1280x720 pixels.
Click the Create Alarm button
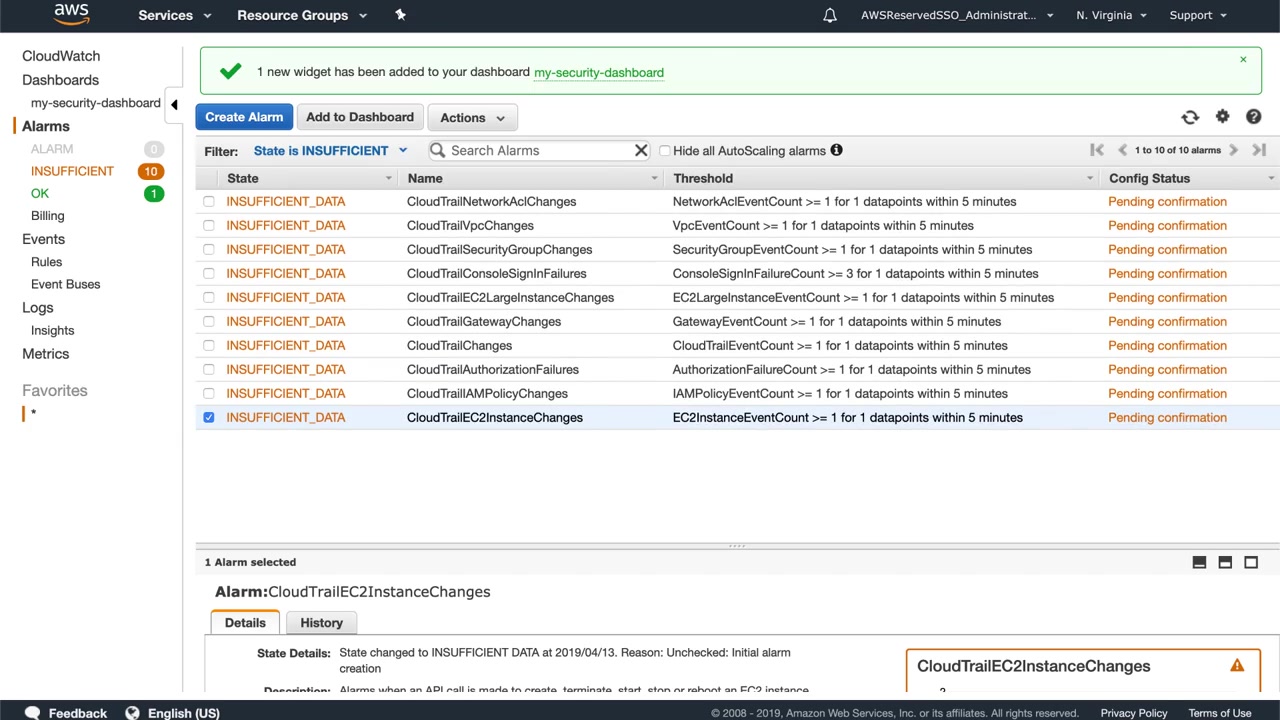click(244, 117)
